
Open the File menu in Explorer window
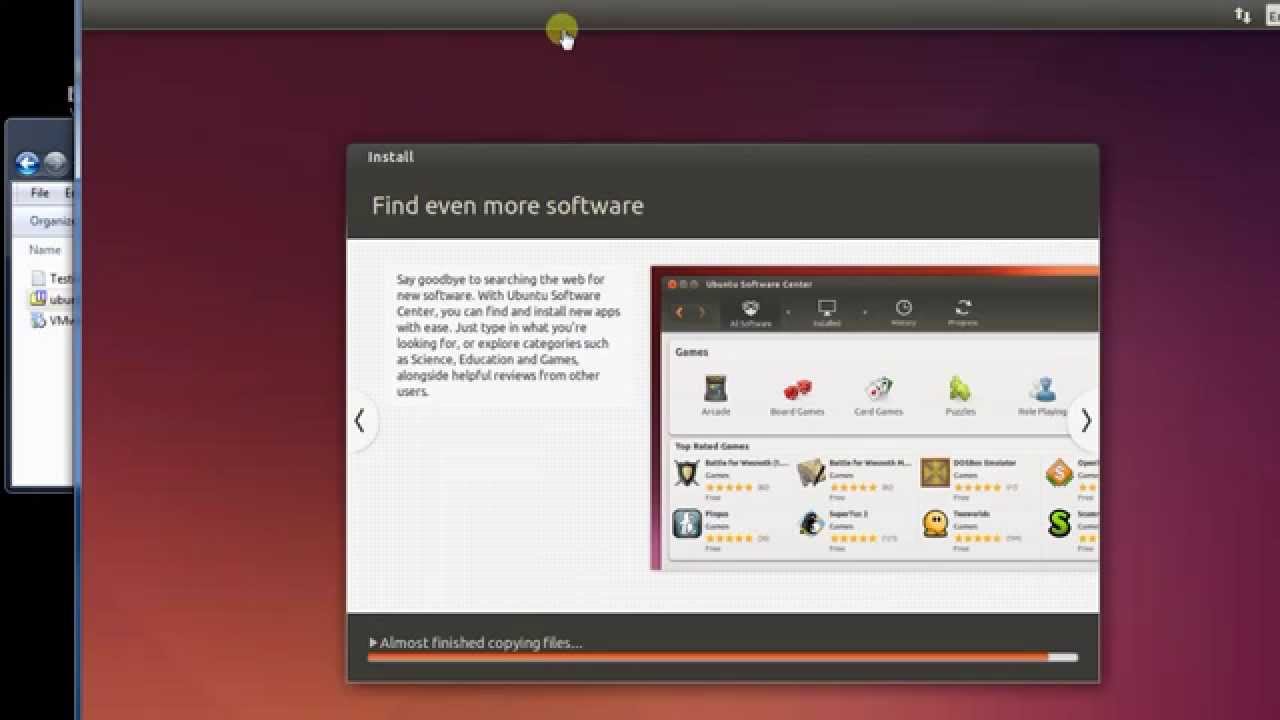point(40,193)
